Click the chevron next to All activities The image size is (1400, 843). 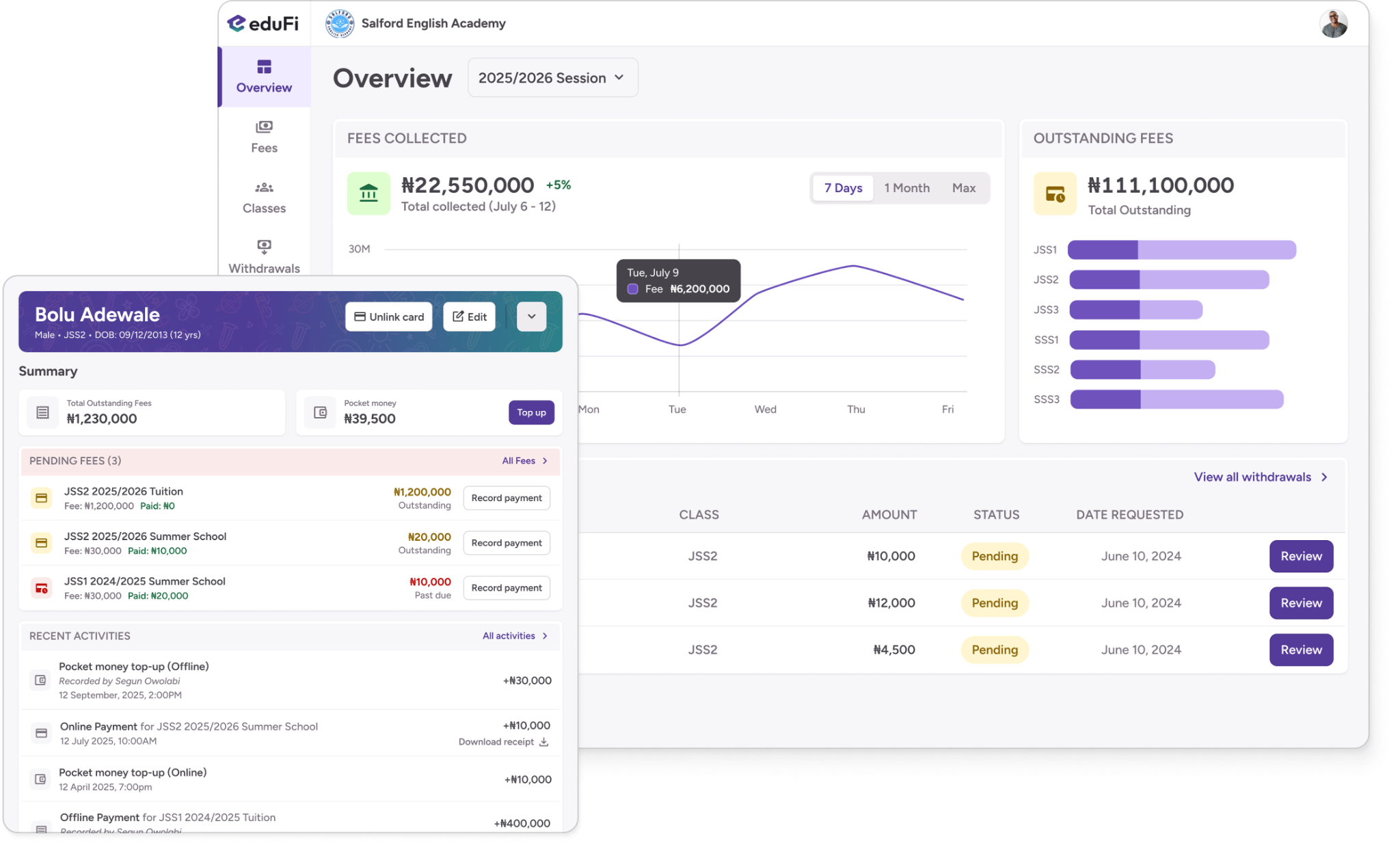pos(545,636)
